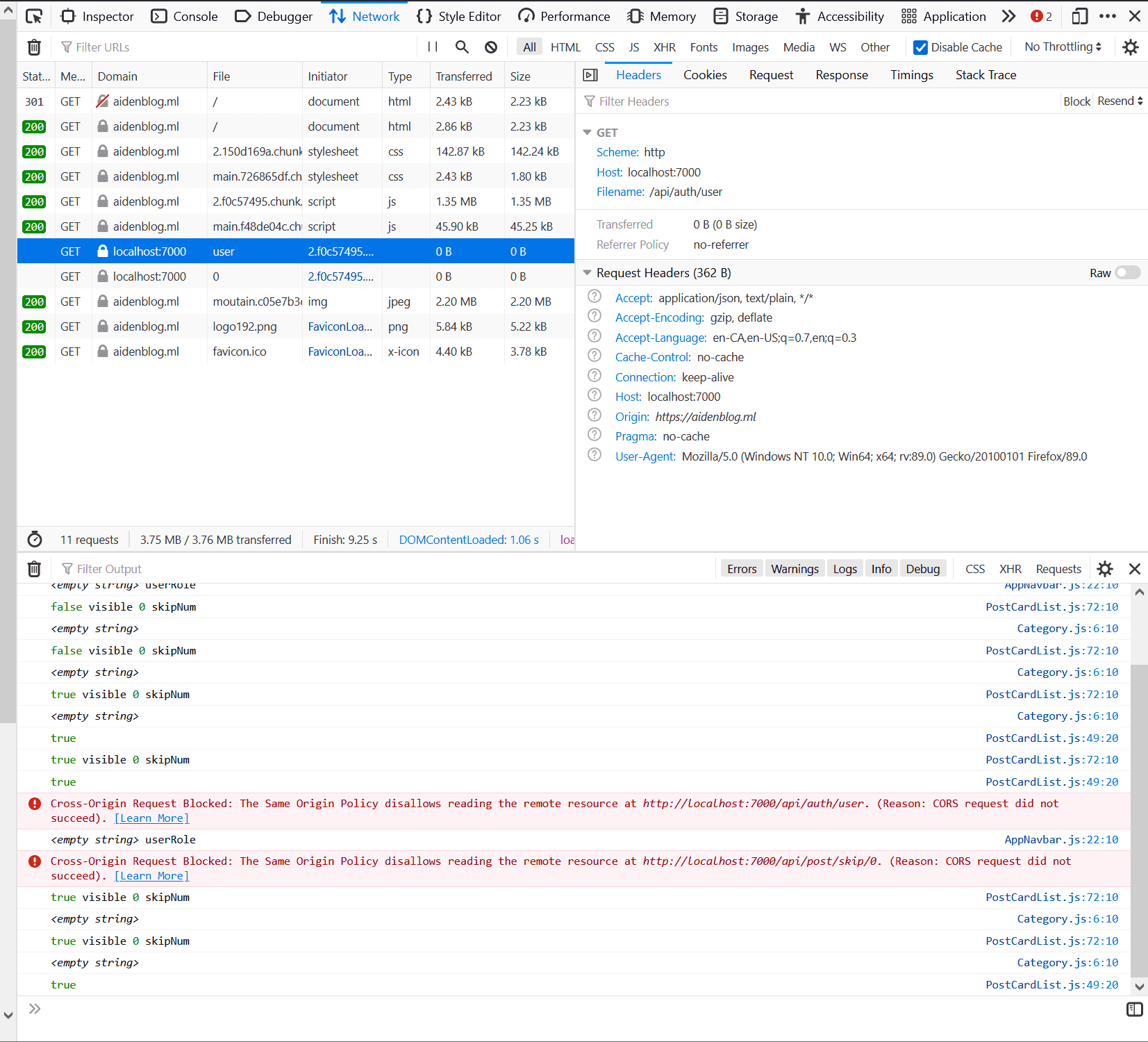Show more tools chevron
1148x1042 pixels.
(x=1008, y=16)
